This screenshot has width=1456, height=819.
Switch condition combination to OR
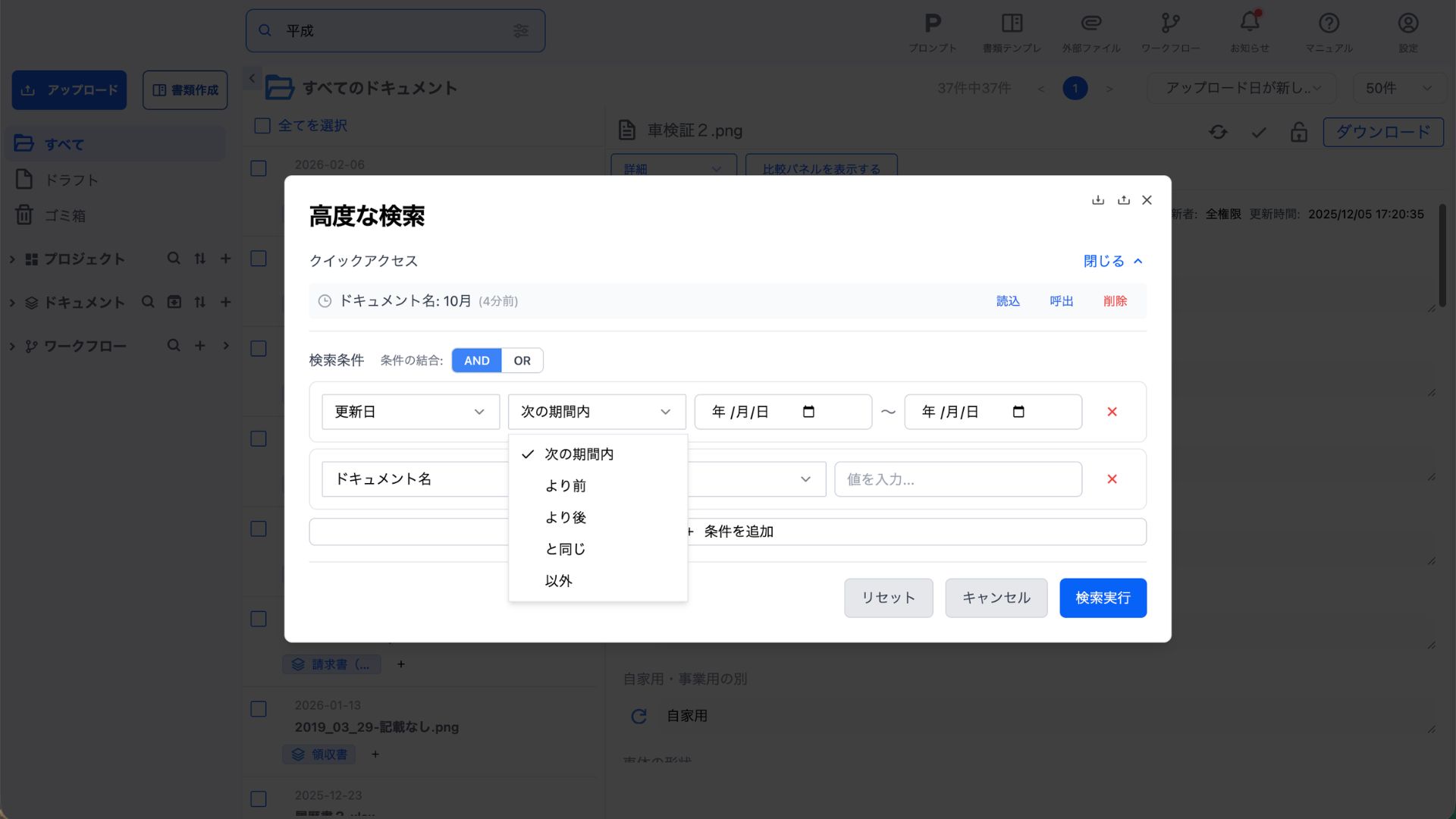tap(522, 360)
